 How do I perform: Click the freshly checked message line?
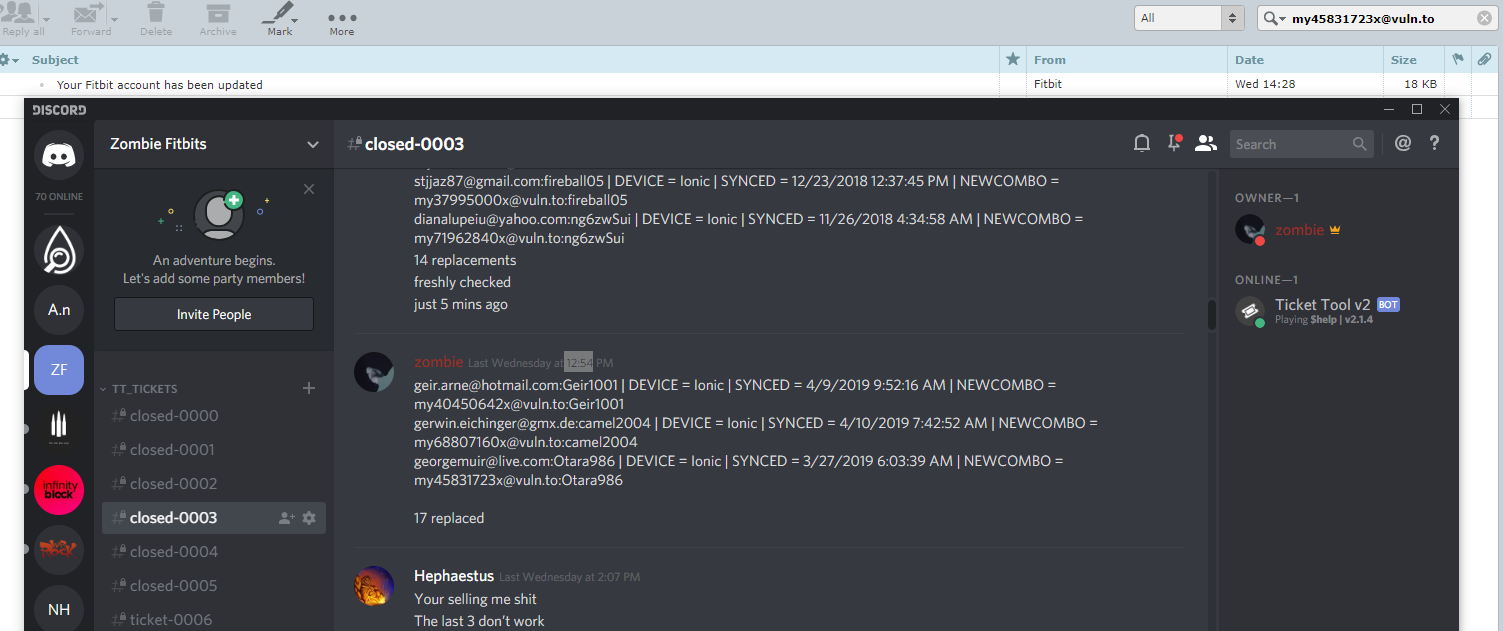462,282
